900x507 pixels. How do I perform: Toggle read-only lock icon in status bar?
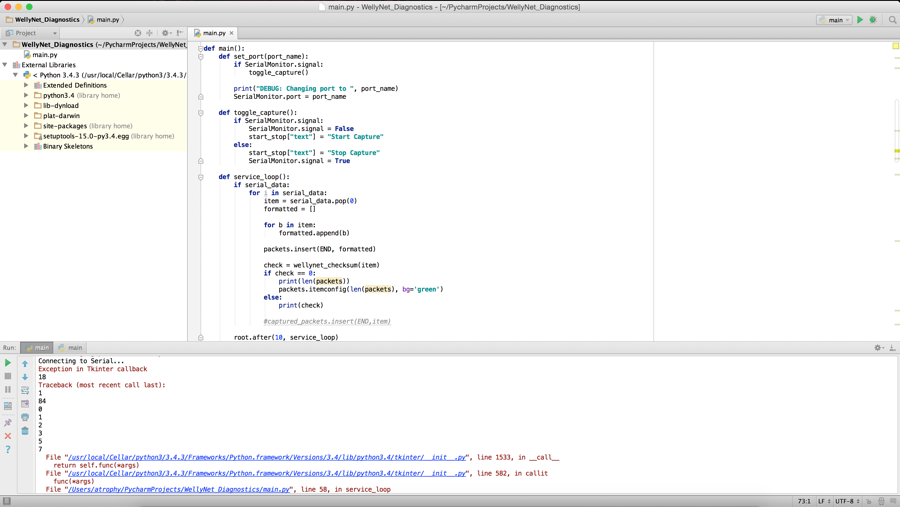(868, 501)
